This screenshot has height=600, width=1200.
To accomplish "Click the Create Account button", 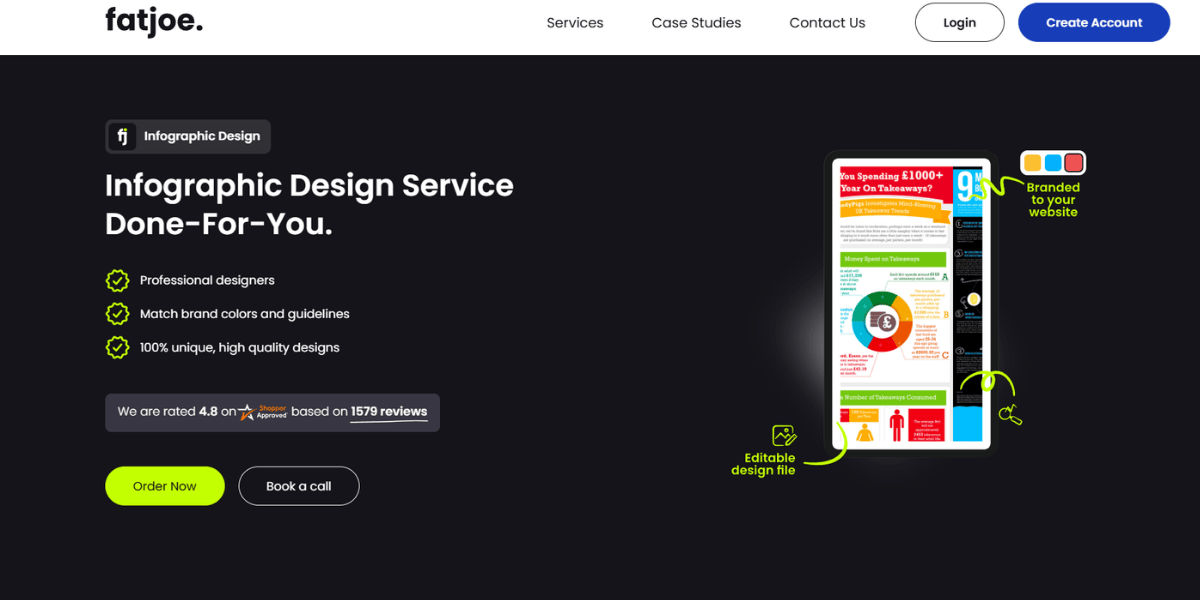I will click(x=1094, y=22).
